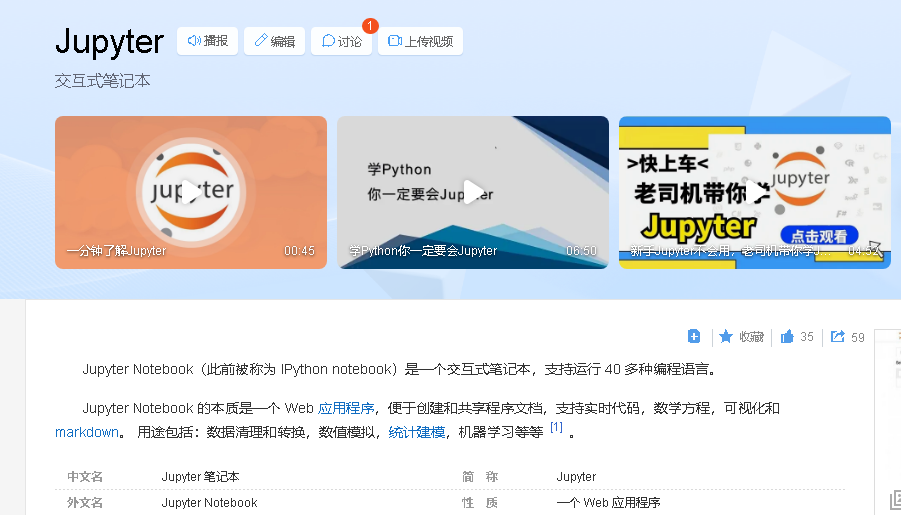901x515 pixels.
Task: Click the 上传视频 upload video button
Action: 421,41
